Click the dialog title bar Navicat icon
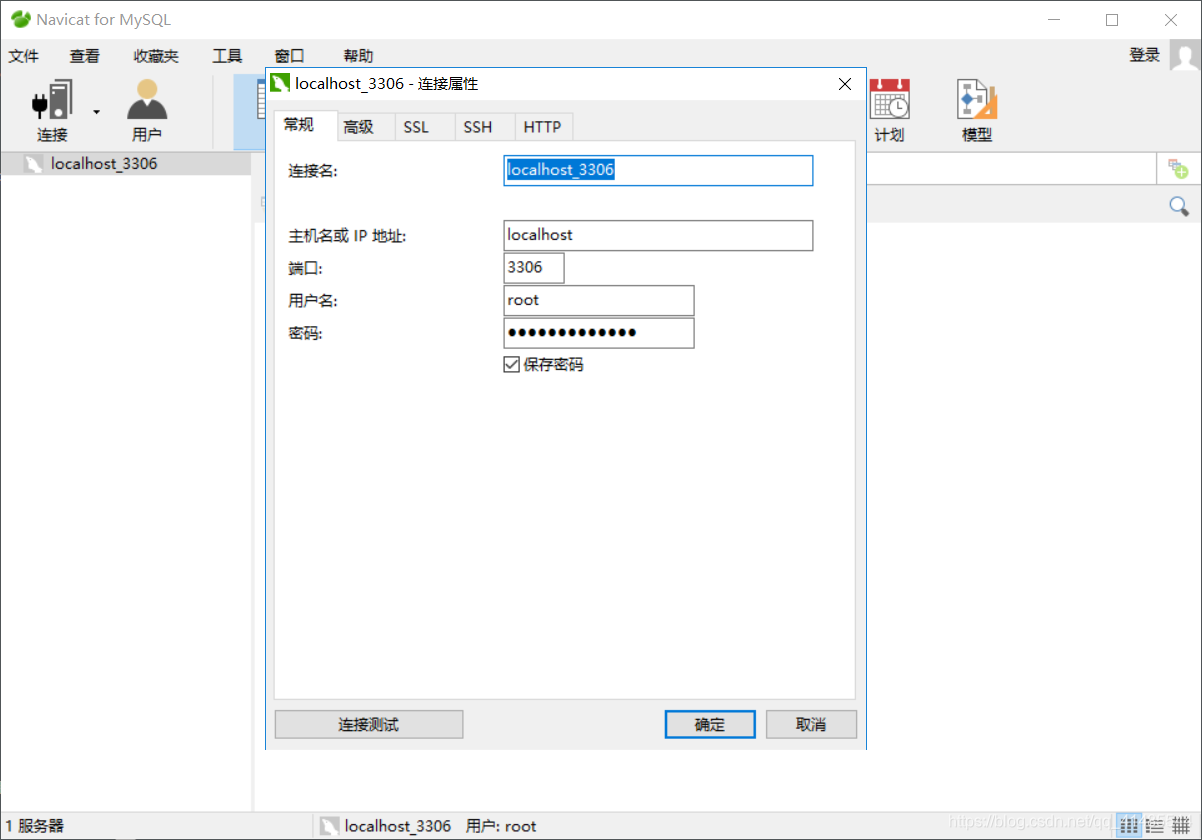 pyautogui.click(x=281, y=84)
